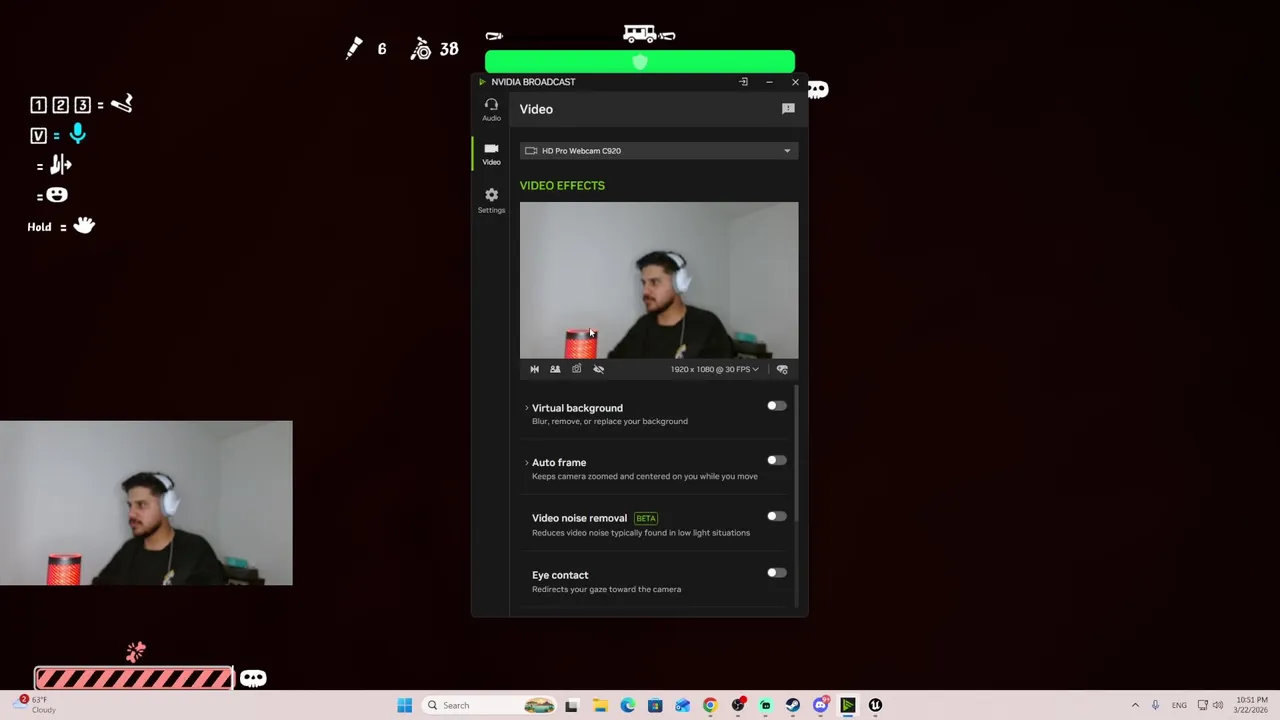Click the Eye contact label

(x=560, y=575)
